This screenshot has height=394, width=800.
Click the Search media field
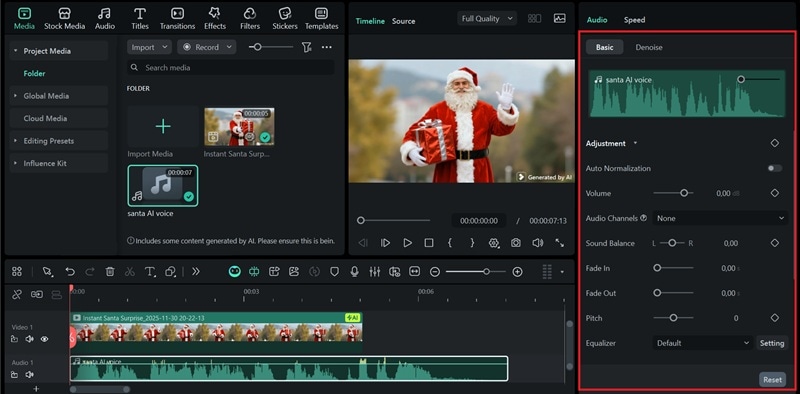(x=231, y=67)
